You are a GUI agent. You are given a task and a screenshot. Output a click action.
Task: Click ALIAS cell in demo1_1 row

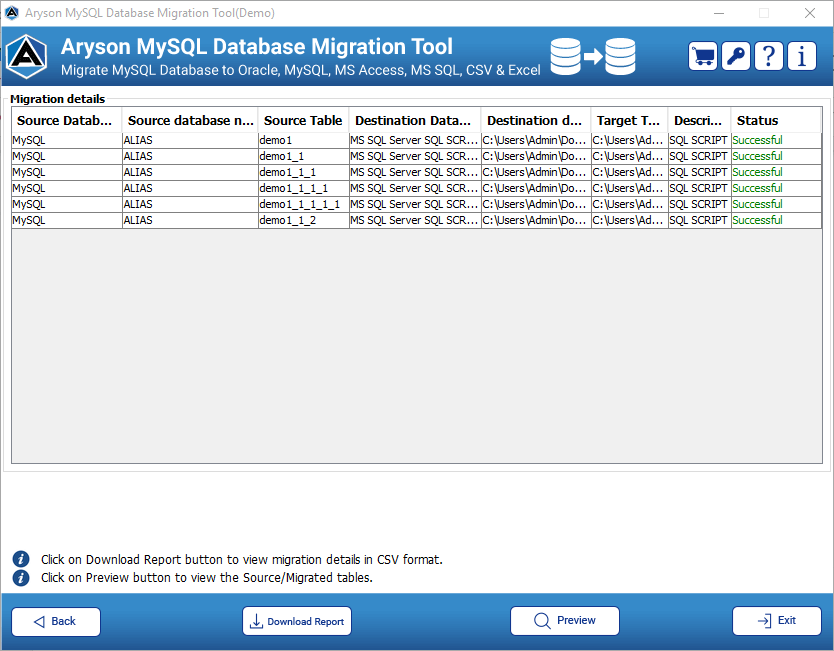click(190, 156)
